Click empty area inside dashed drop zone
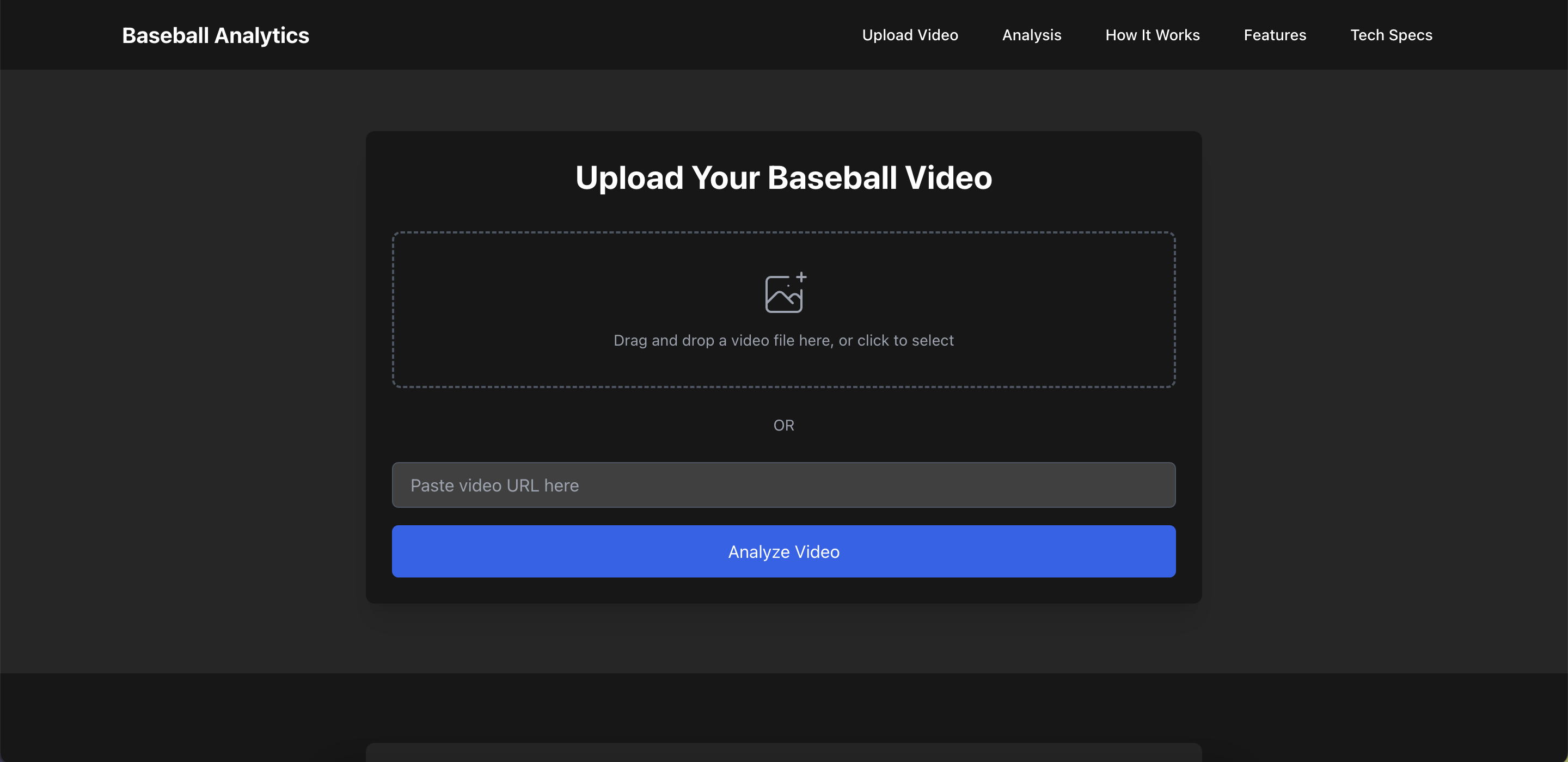Image resolution: width=1568 pixels, height=762 pixels. coord(517,292)
